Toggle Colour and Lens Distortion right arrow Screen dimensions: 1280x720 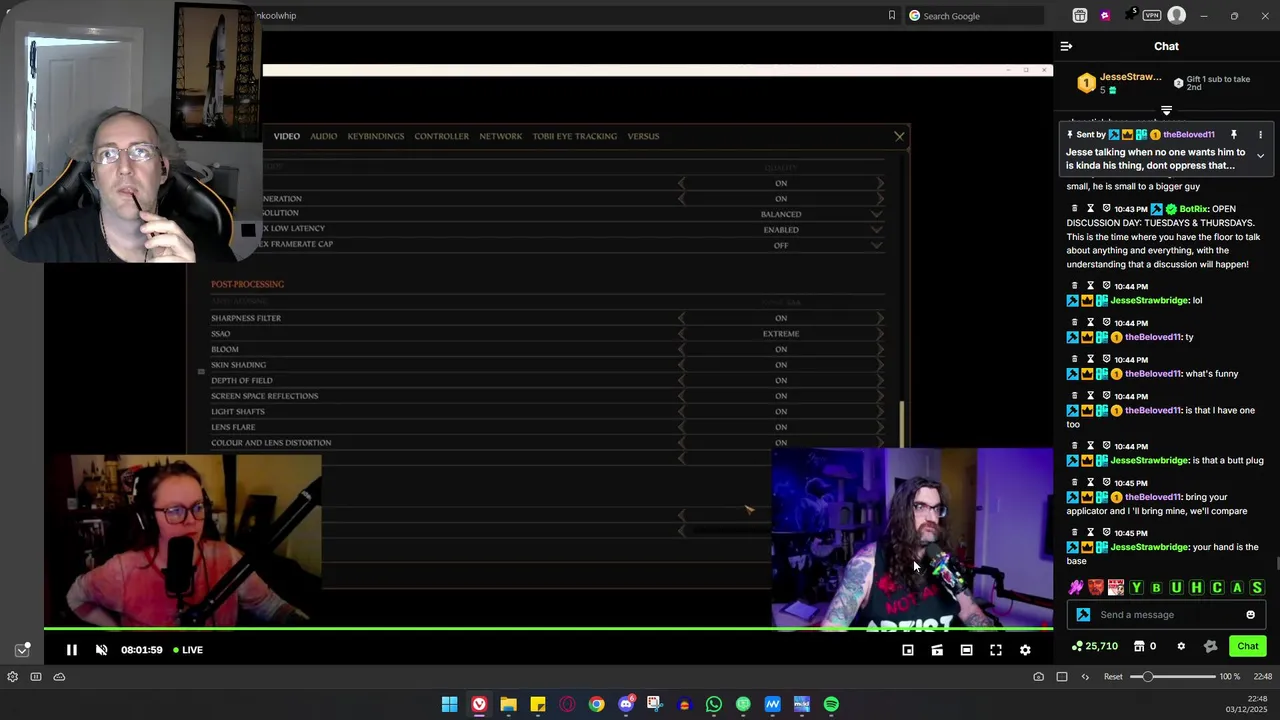(880, 442)
